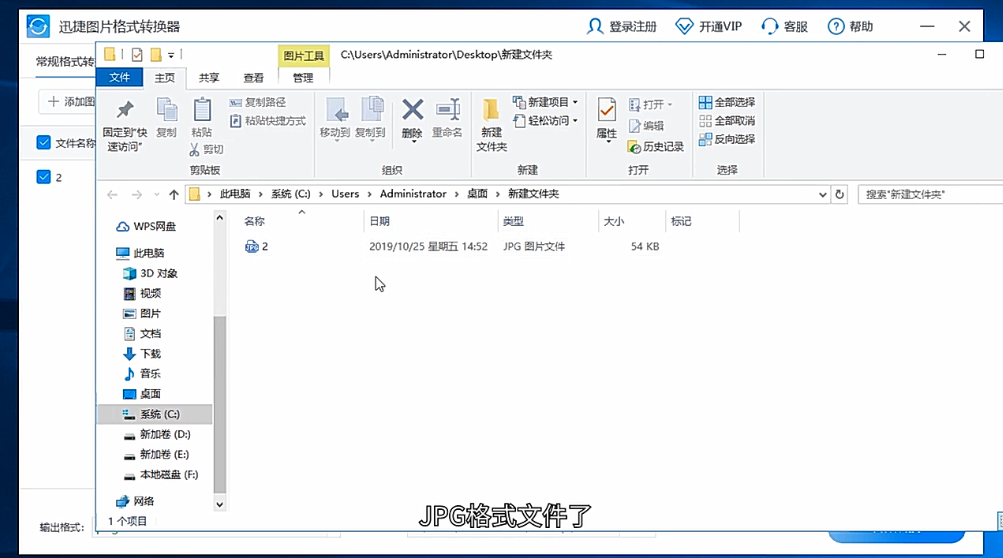Click 开通VIP in converter title bar
1003x558 pixels.
point(709,26)
